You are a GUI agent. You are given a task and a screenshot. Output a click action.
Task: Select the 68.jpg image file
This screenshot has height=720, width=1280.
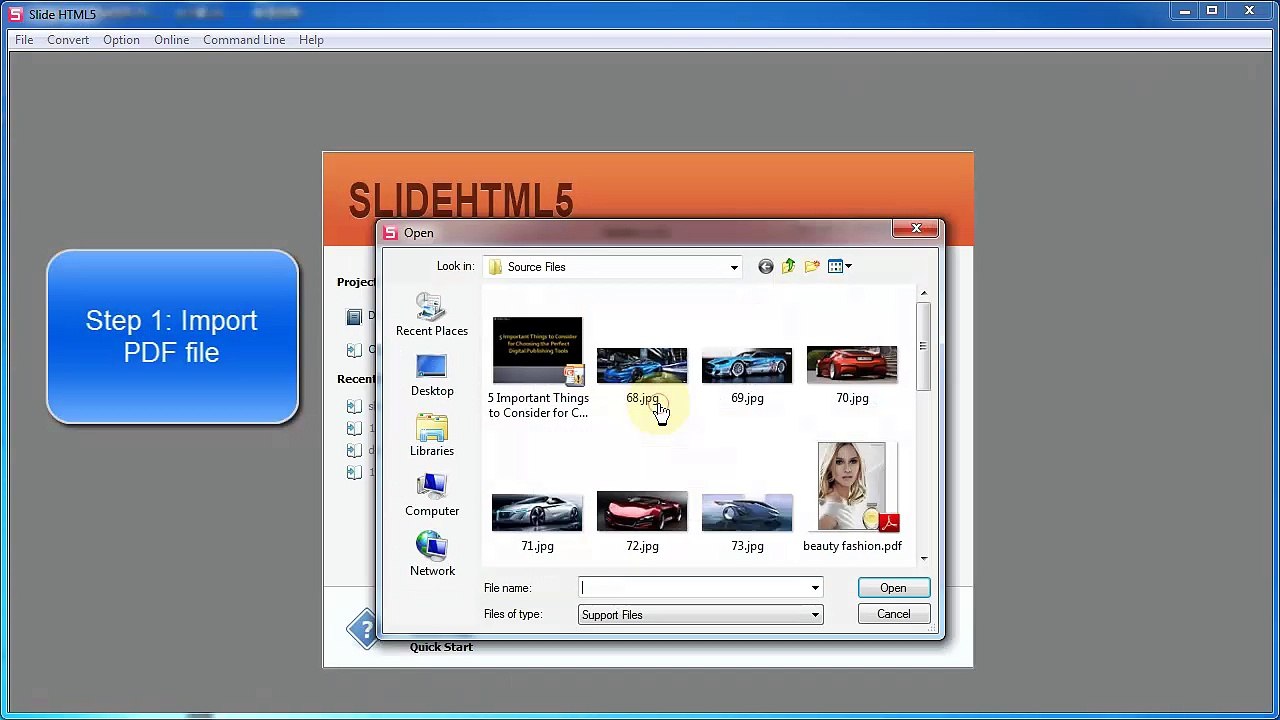click(x=642, y=375)
